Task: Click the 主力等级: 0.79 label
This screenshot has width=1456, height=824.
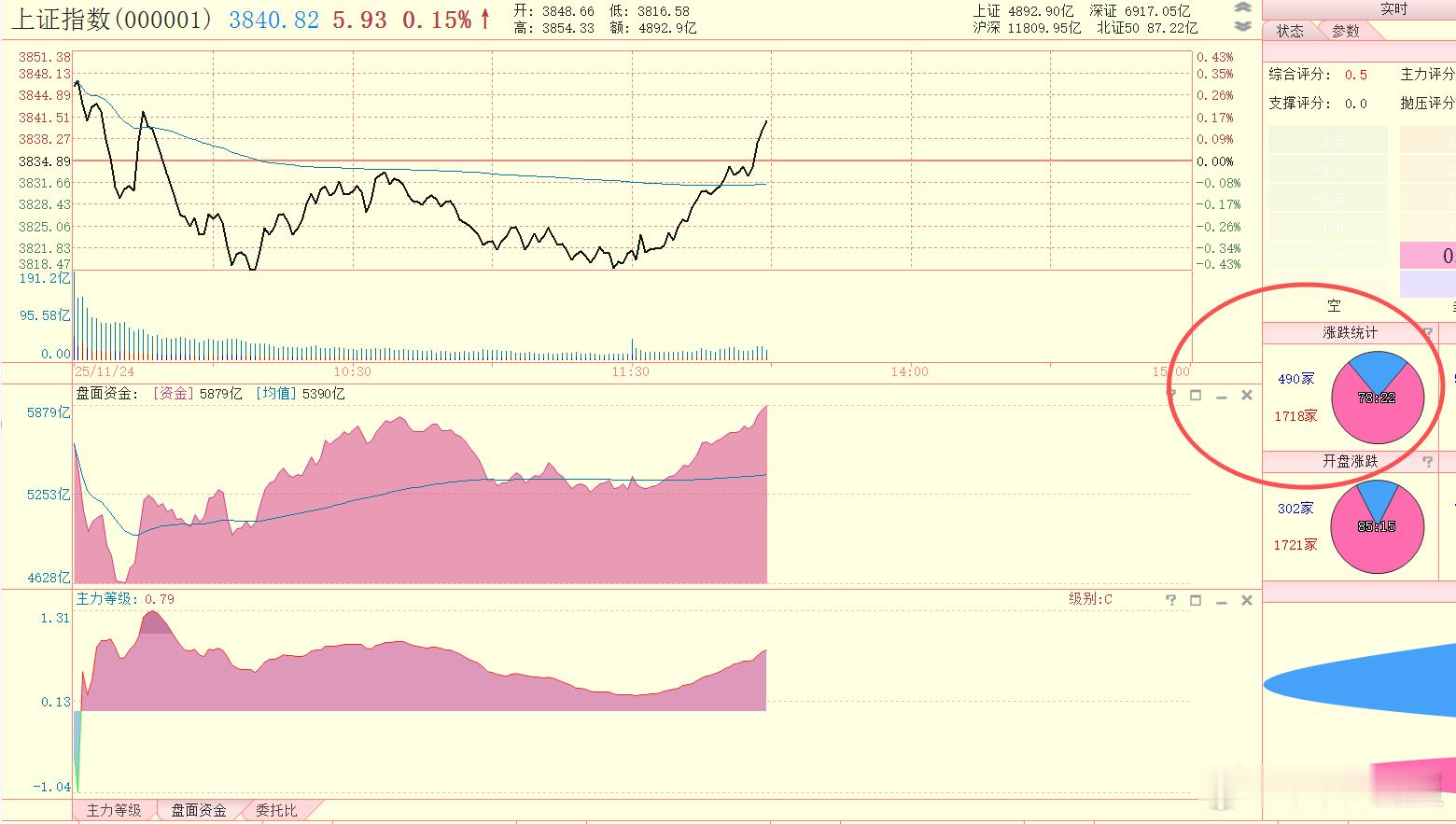Action: point(125,599)
